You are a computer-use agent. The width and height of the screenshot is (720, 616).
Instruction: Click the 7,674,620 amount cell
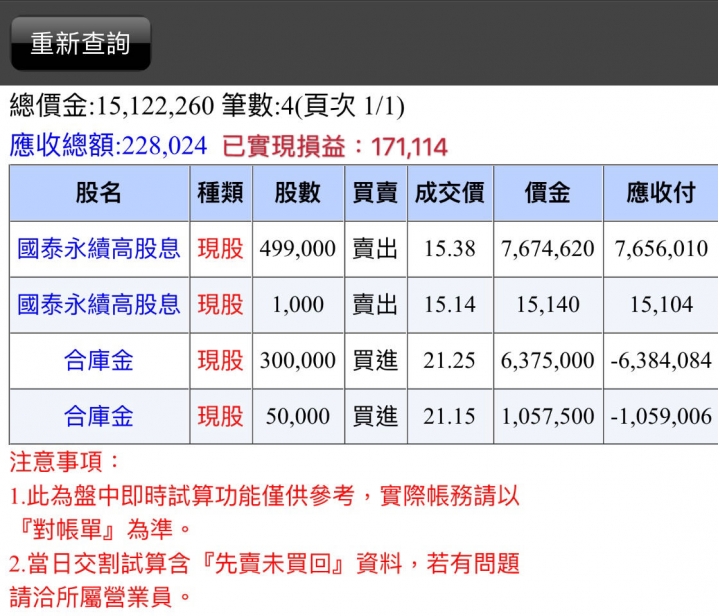coord(548,249)
